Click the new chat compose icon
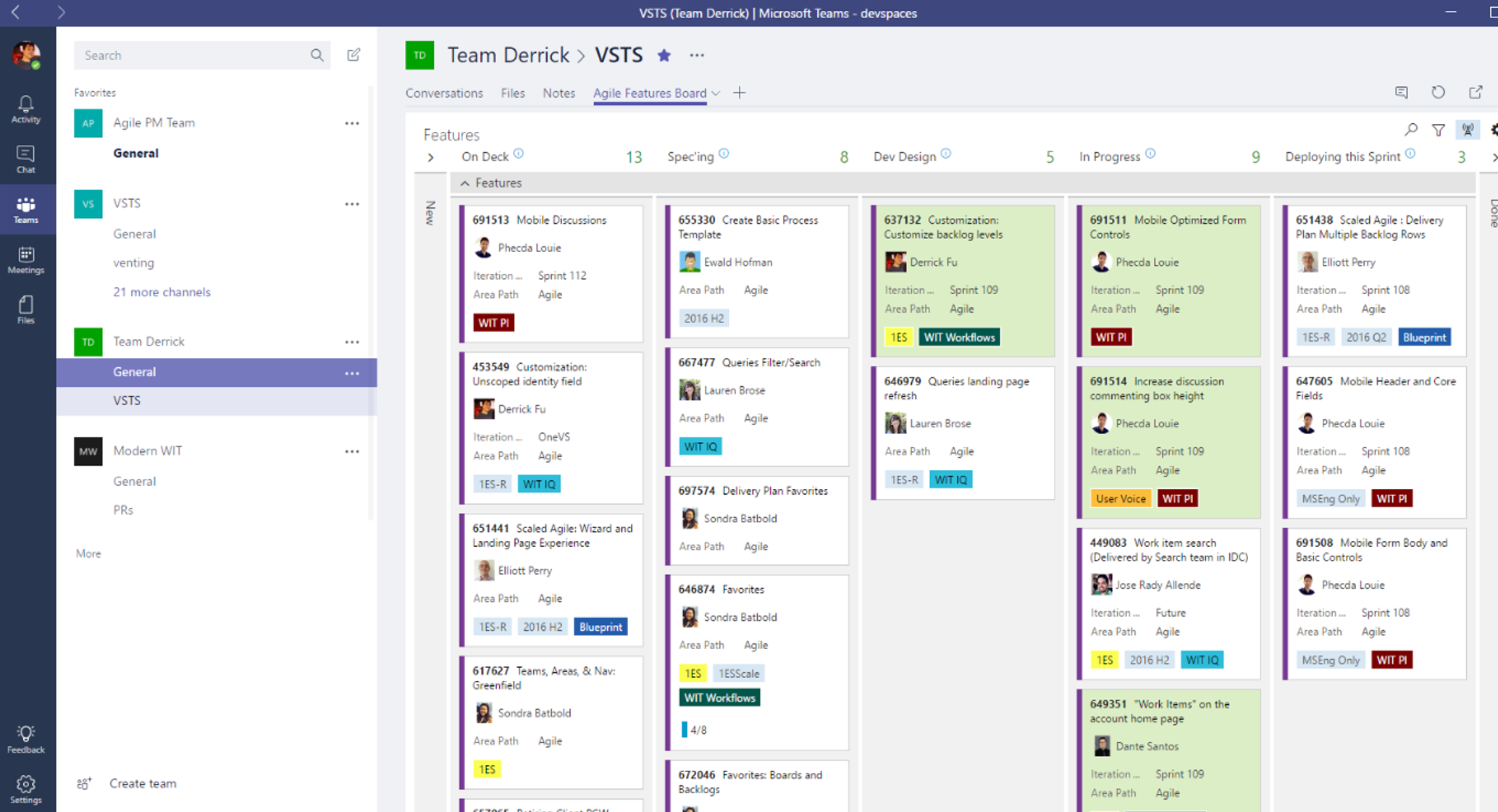 tap(353, 54)
